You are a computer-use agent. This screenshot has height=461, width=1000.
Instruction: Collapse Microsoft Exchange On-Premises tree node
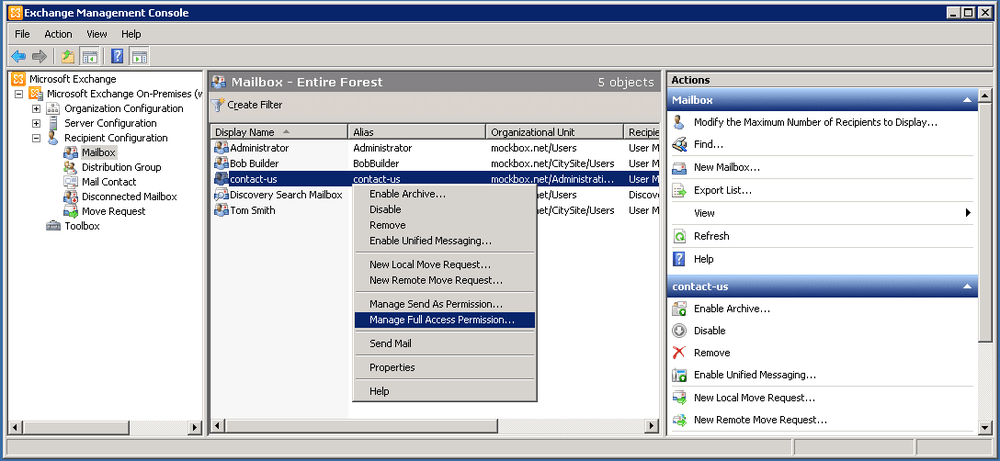pos(18,94)
